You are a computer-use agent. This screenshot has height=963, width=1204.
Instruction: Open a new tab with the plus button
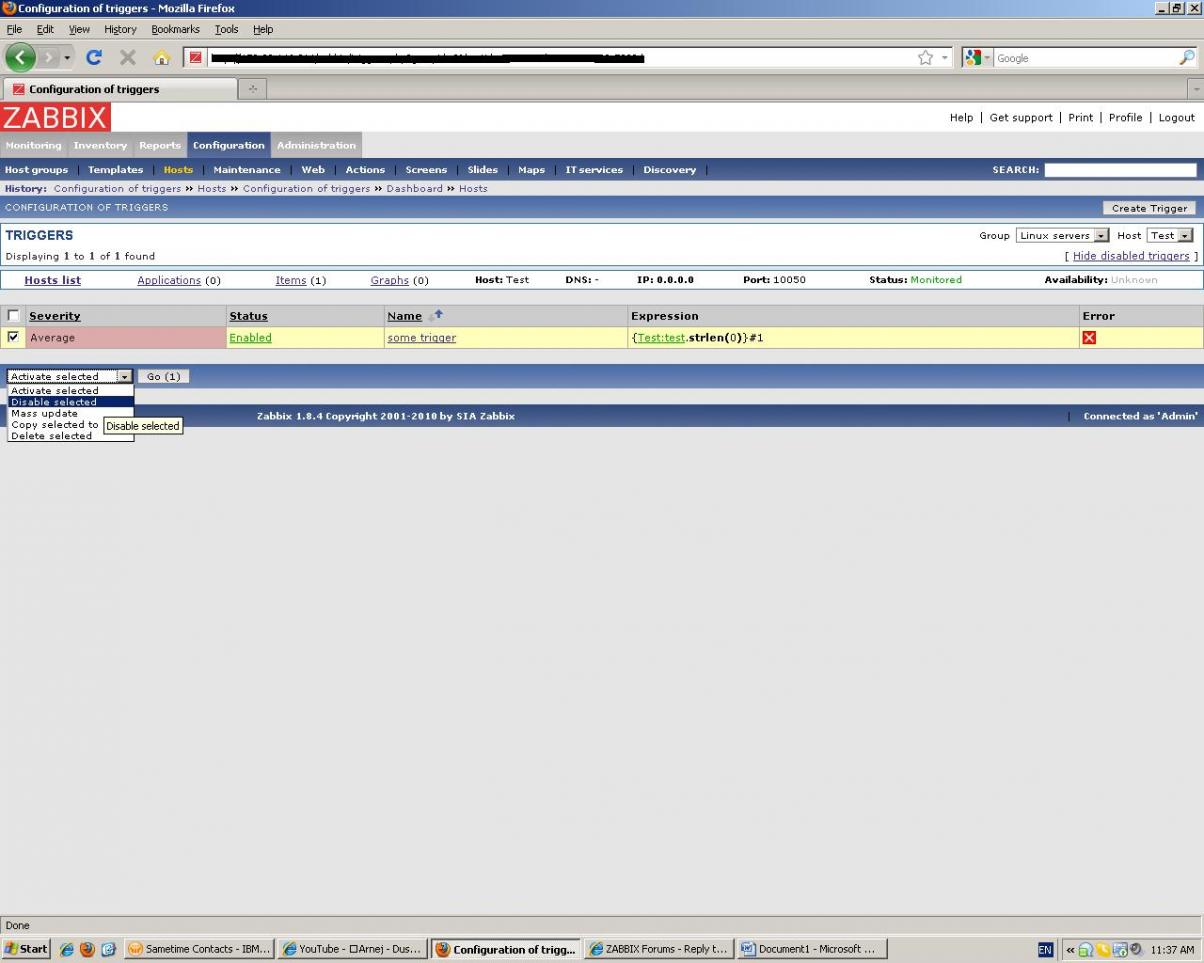252,89
